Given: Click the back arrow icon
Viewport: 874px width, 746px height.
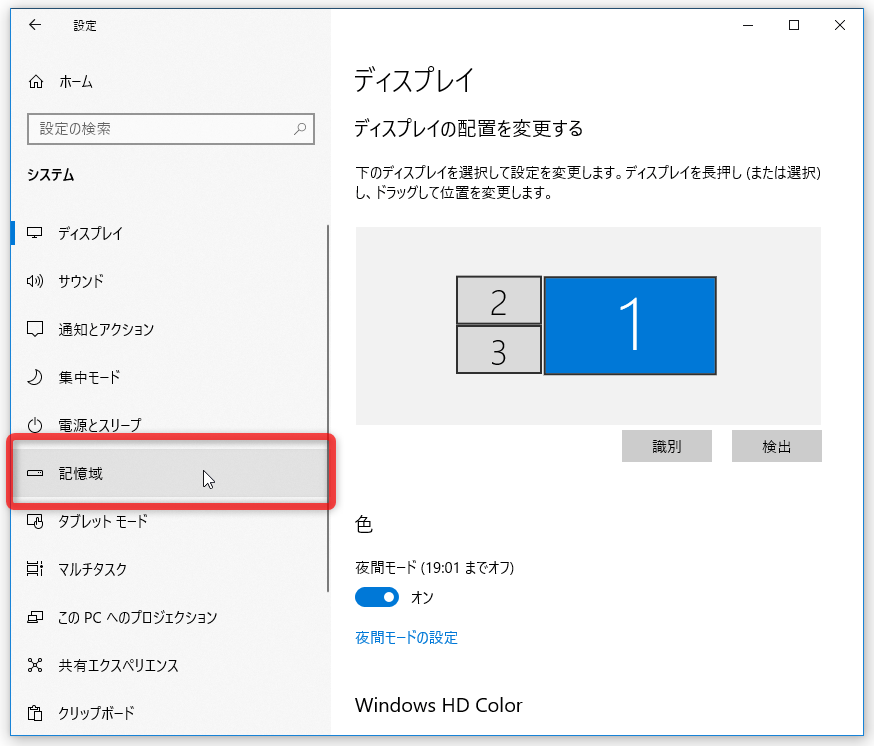Looking at the screenshot, I should tap(35, 25).
